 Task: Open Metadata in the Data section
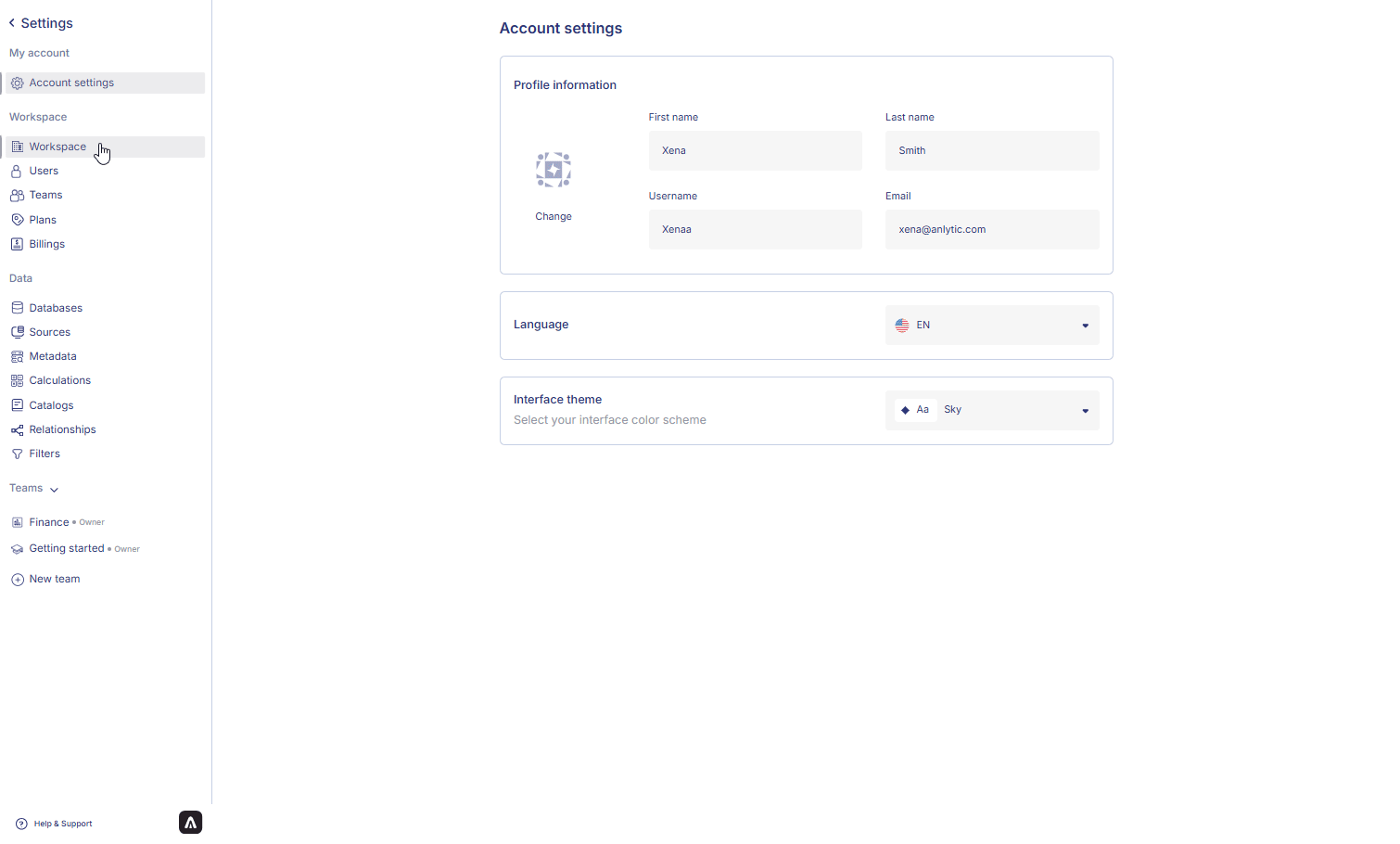pyautogui.click(x=53, y=357)
